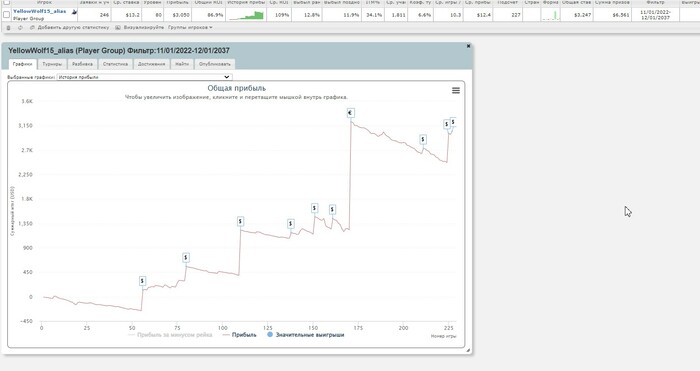Expand the 'Группы игроков' dropdown
The height and width of the screenshot is (371, 700).
(190, 28)
